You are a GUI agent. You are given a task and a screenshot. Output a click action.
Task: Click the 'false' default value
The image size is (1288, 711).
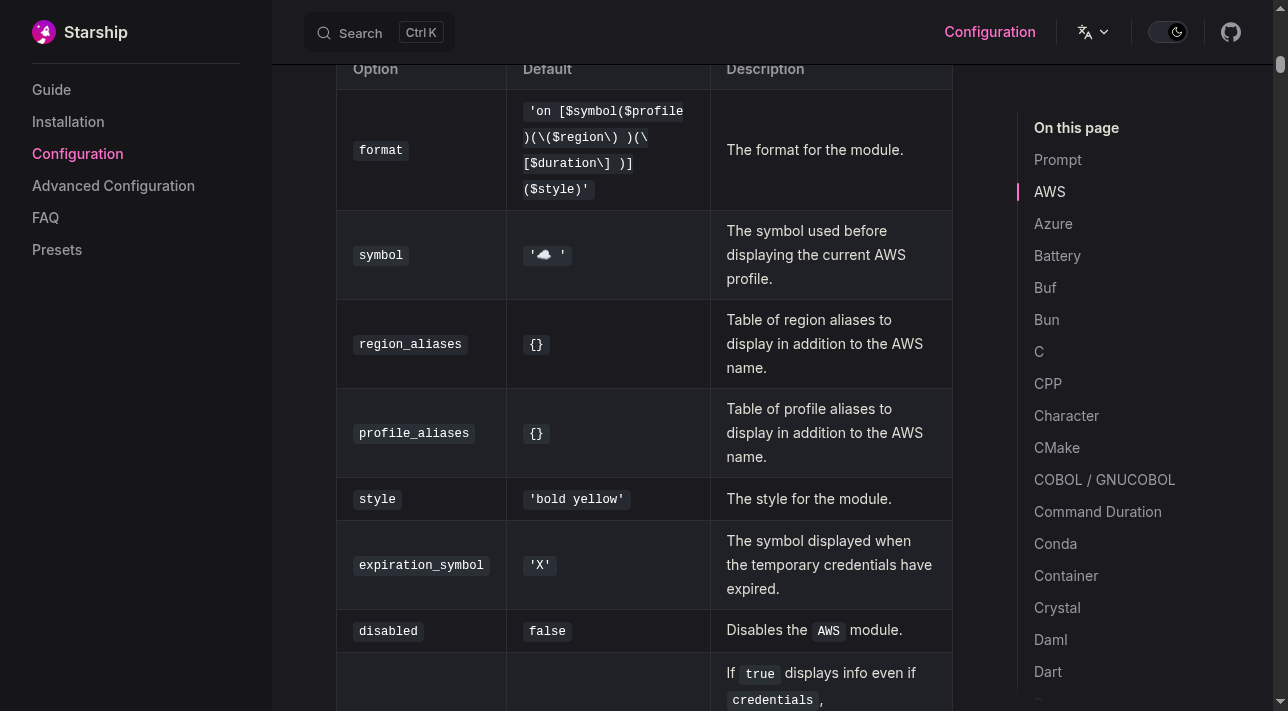[547, 631]
